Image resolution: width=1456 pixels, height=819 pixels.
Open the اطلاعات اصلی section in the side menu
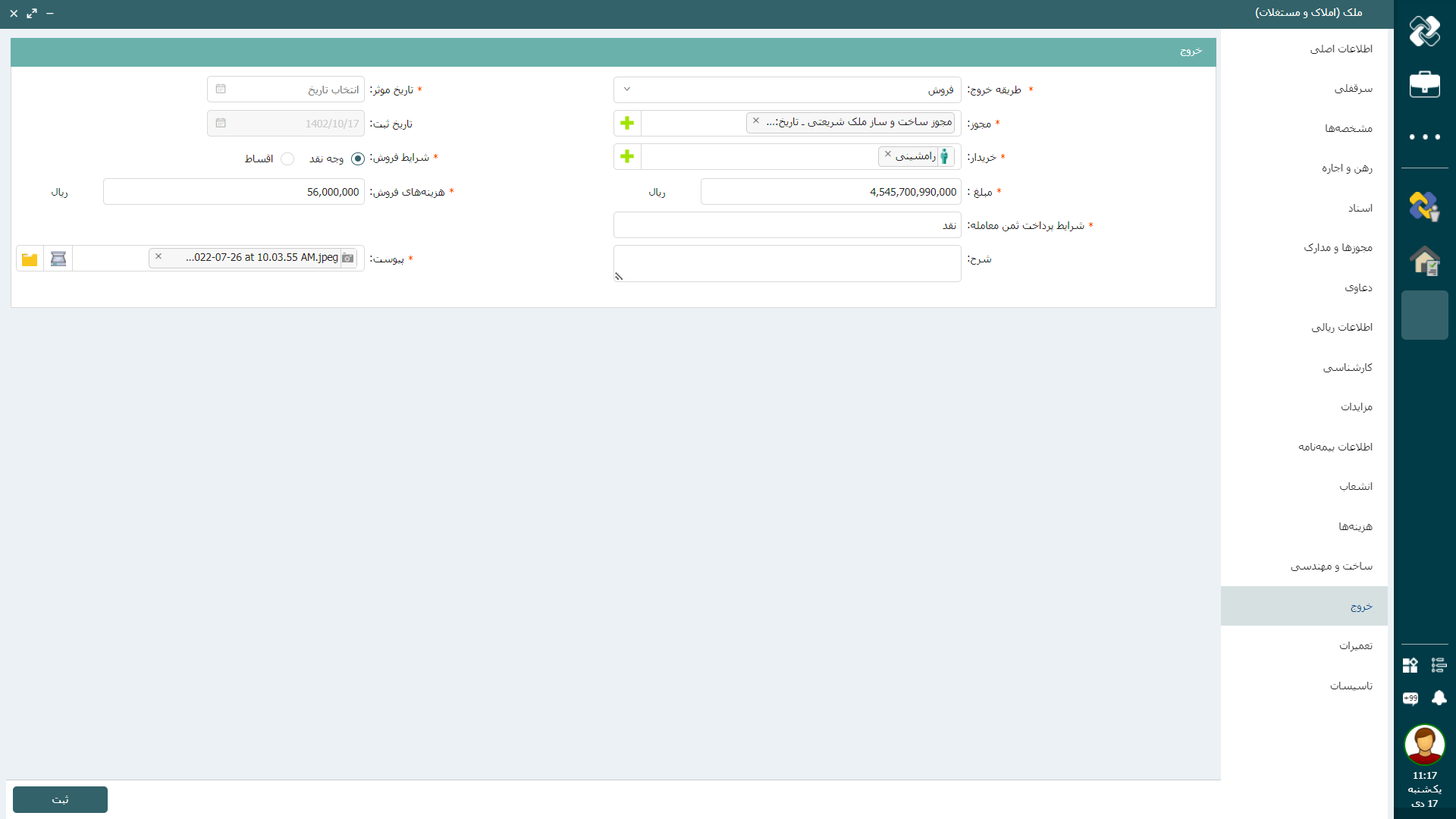[x=1341, y=49]
